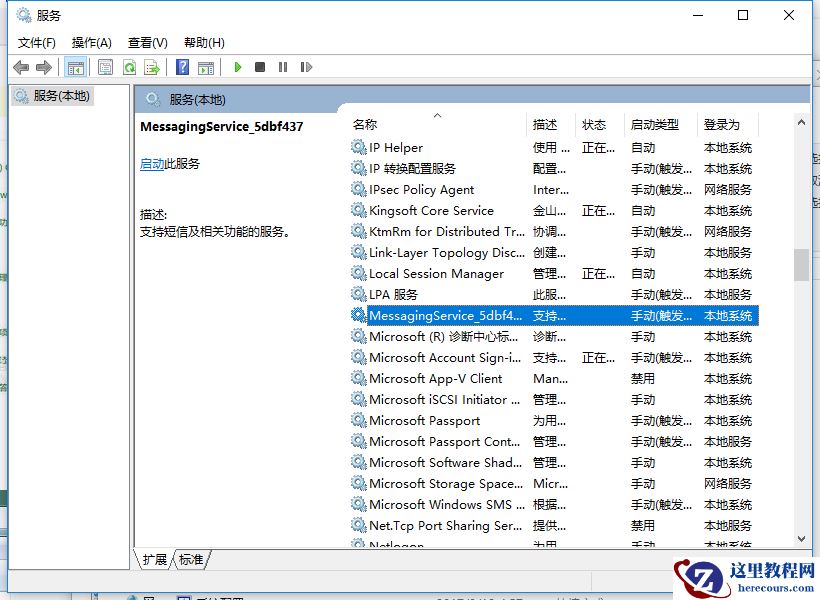Click the back navigation arrow icon
The height and width of the screenshot is (600, 820).
click(22, 67)
